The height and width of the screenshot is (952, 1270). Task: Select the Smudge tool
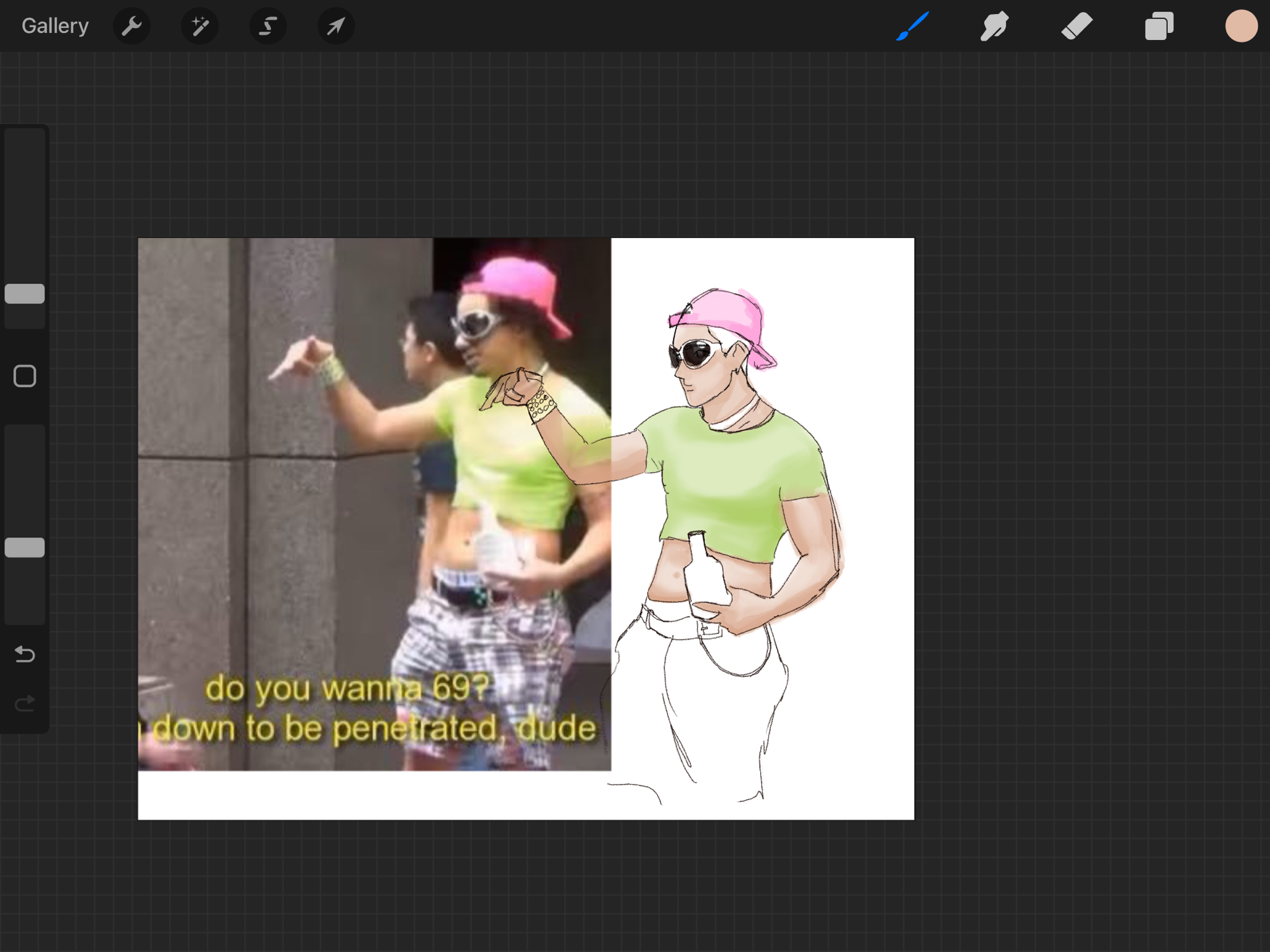coord(994,26)
